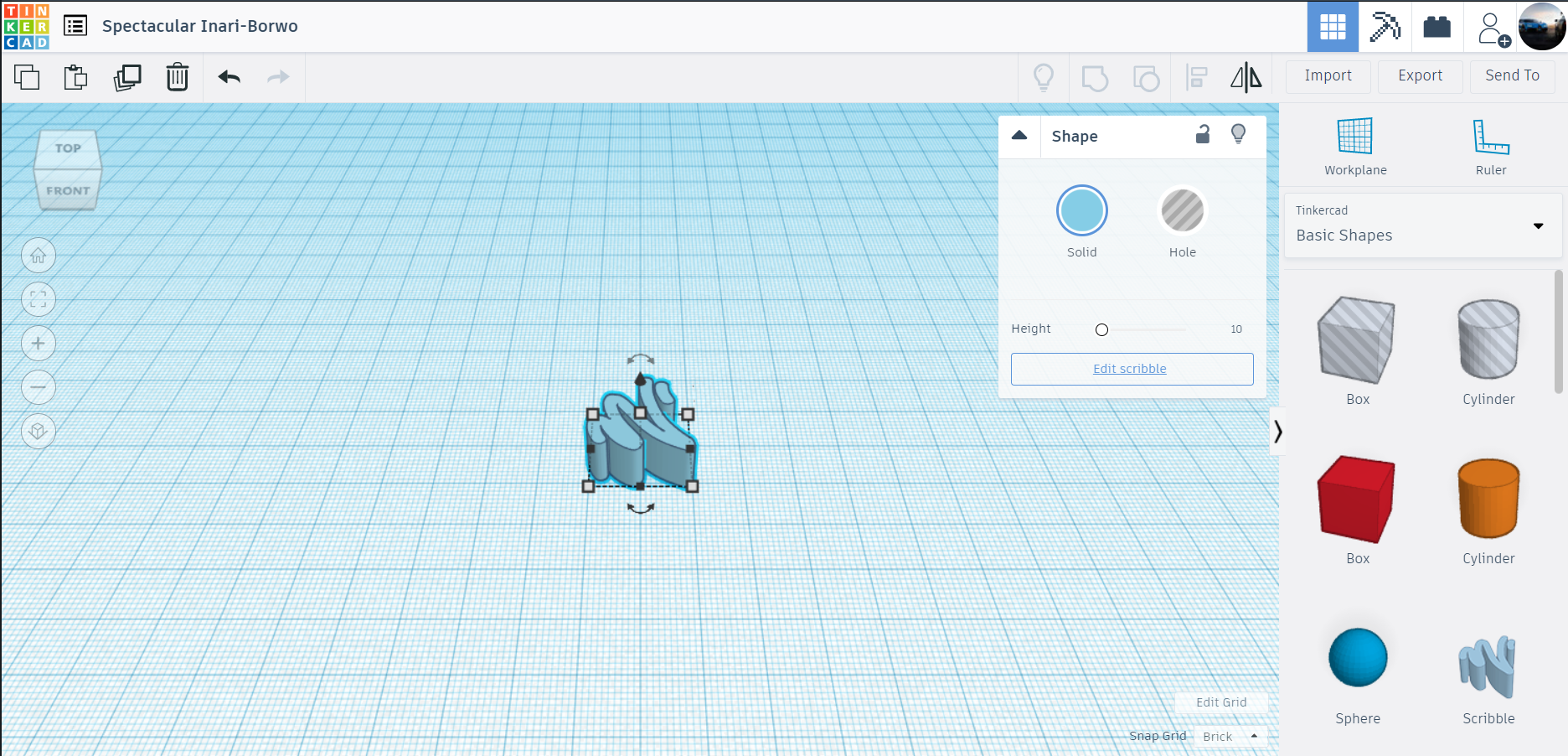Select the Ruler tool
The image size is (1568, 756).
(1491, 147)
